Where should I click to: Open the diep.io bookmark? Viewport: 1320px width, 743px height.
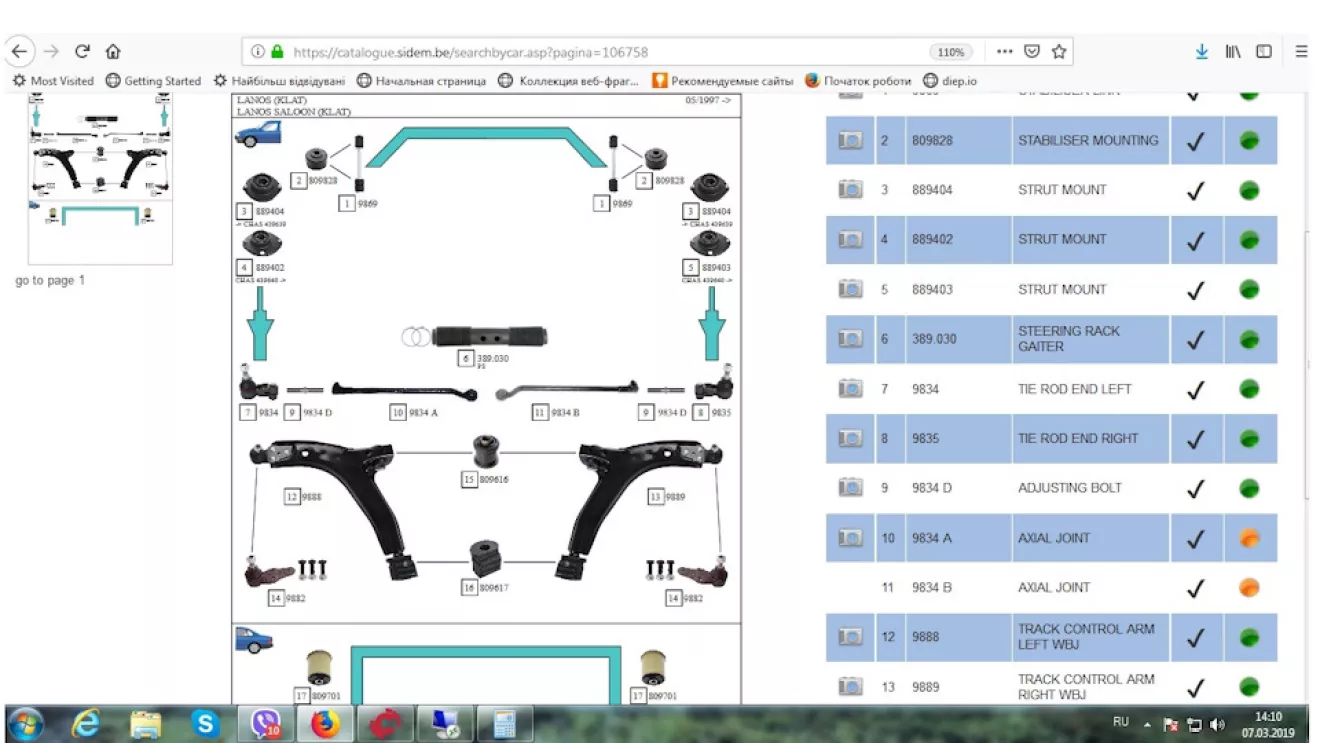[950, 81]
